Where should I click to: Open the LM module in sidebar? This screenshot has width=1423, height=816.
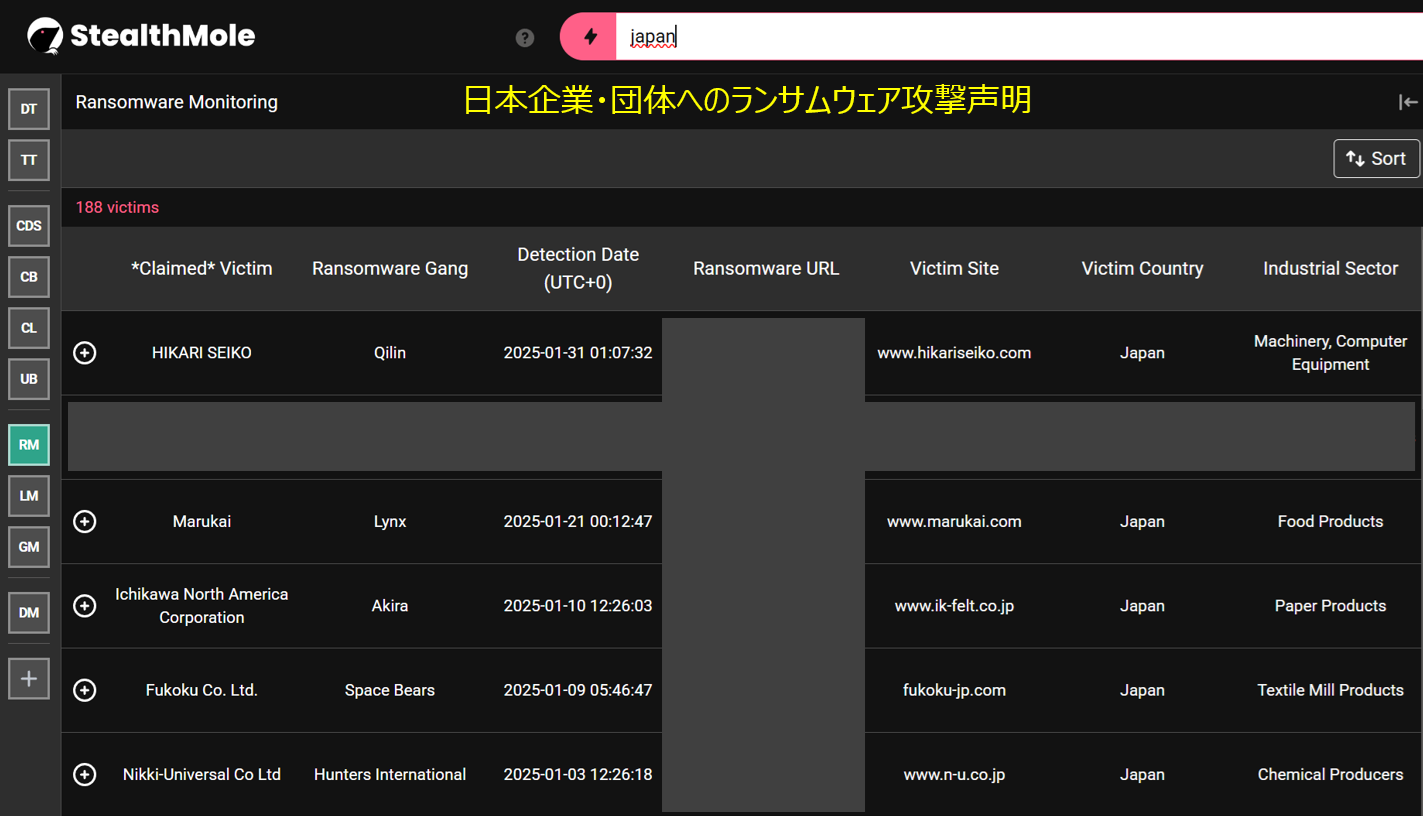click(x=29, y=496)
